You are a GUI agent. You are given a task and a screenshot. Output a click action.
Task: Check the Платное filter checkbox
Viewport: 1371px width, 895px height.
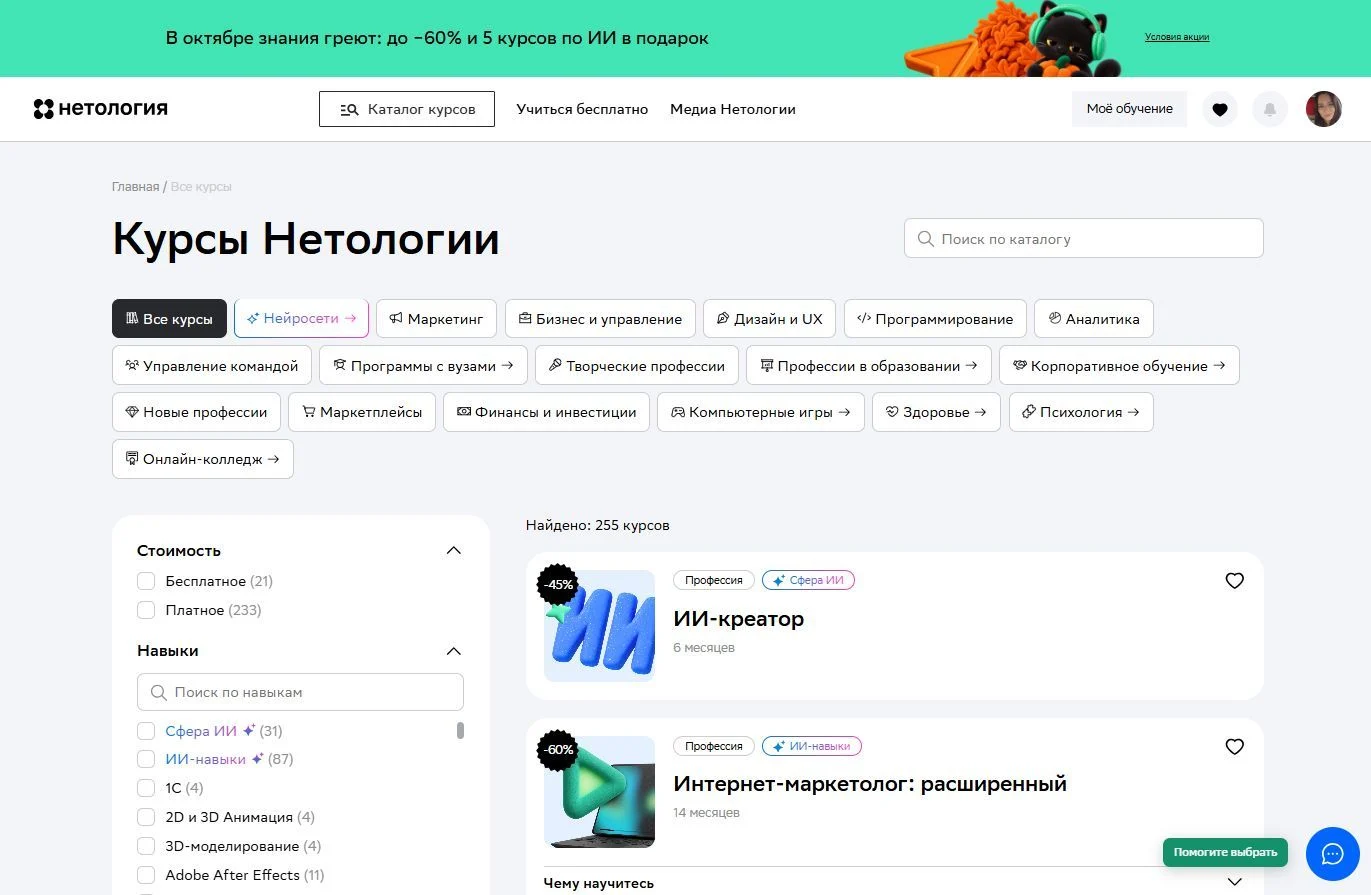[x=146, y=610]
